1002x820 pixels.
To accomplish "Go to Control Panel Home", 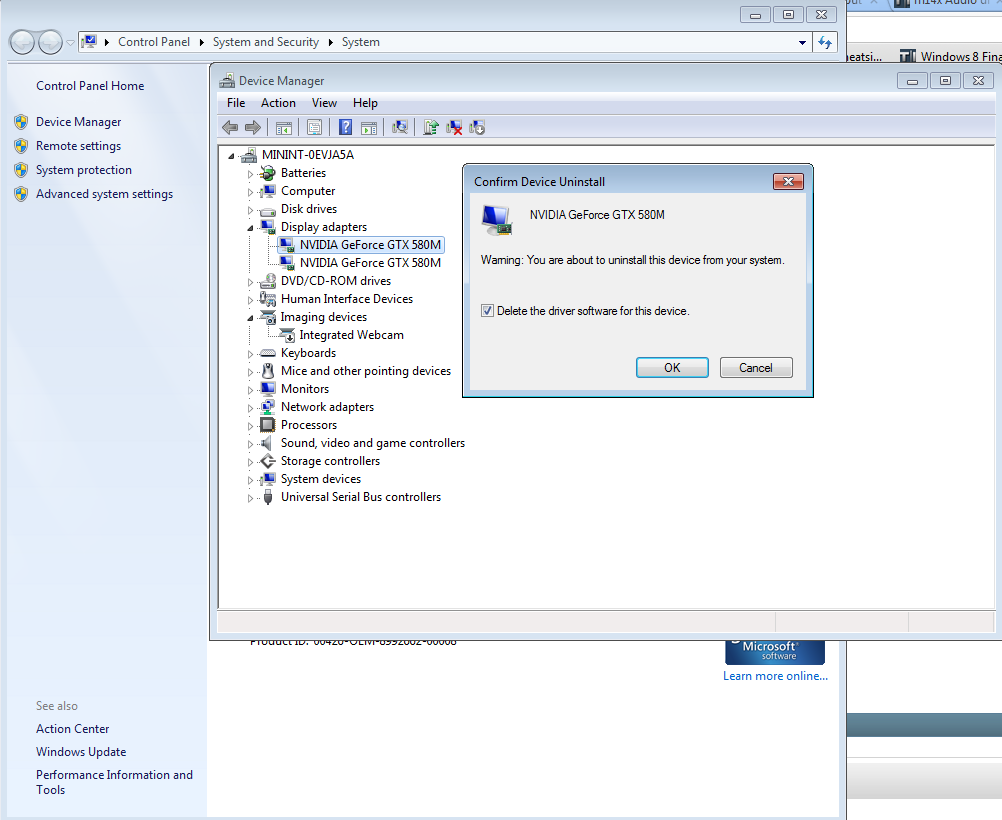I will coord(90,86).
